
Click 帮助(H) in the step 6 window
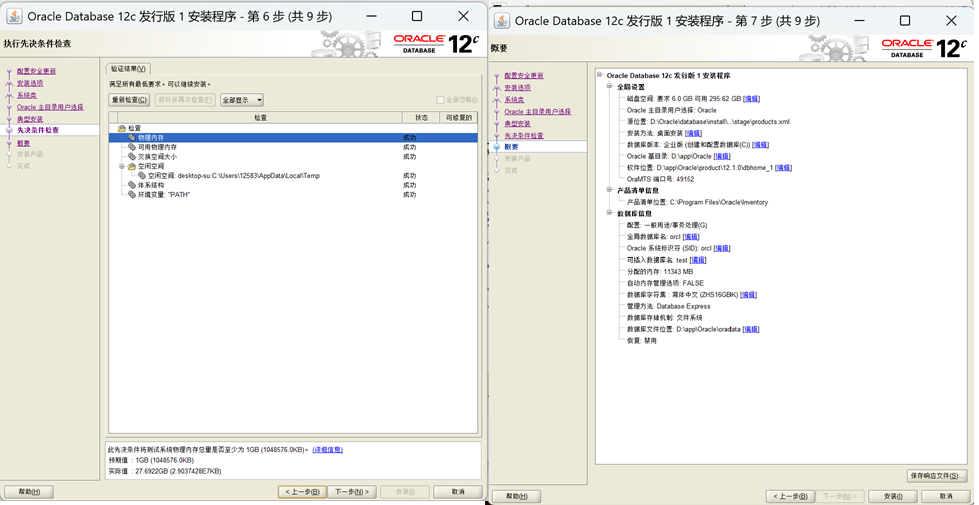[29, 492]
